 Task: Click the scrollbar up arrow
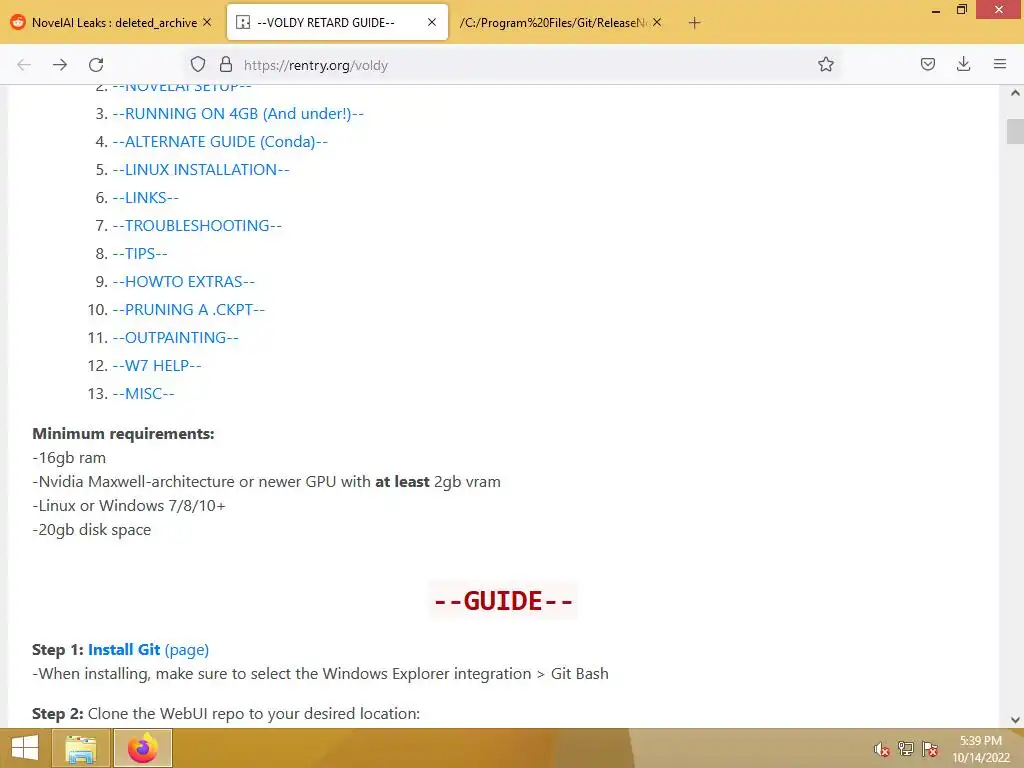(x=1015, y=93)
